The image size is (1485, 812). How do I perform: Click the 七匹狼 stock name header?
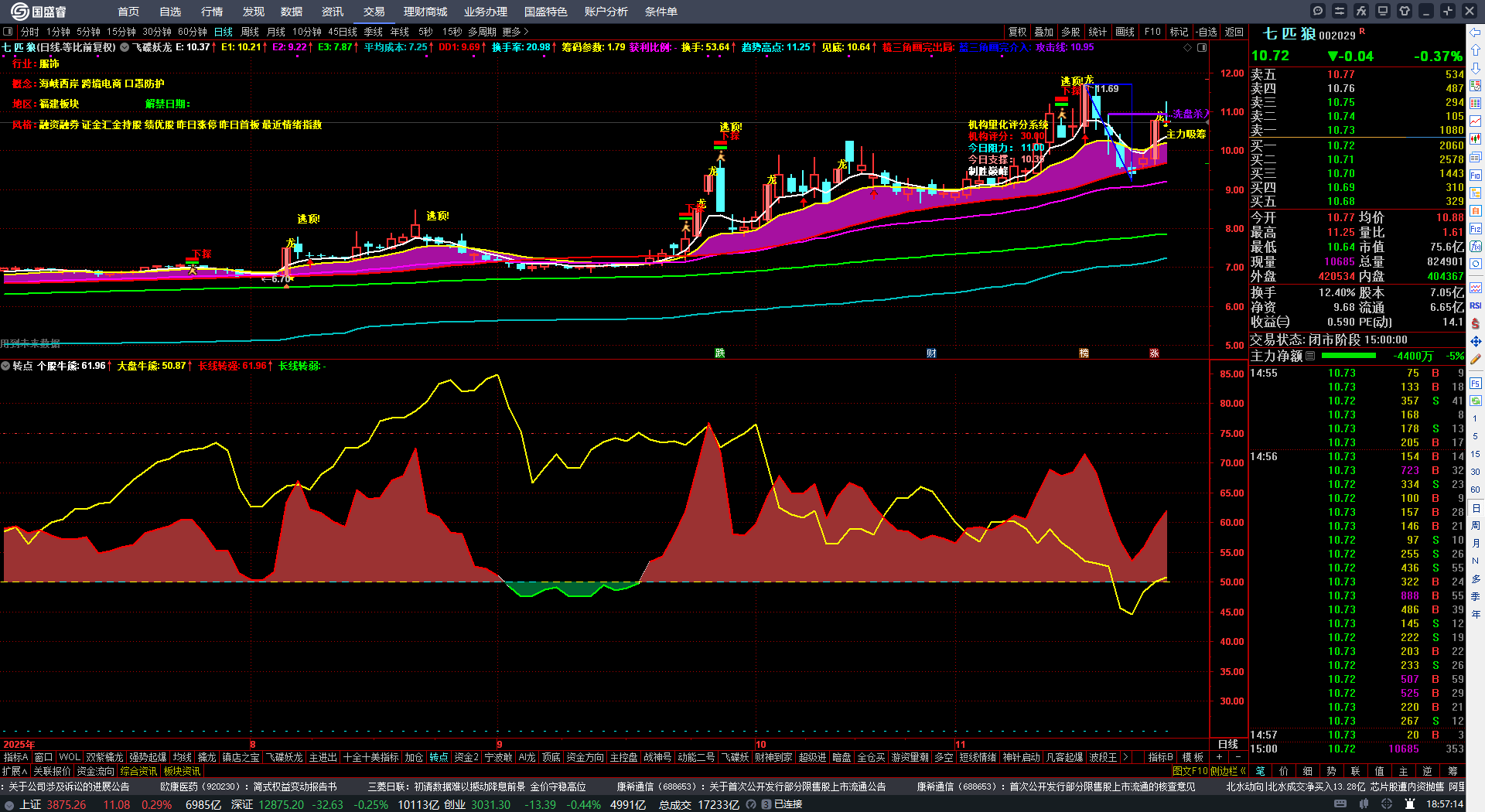1289,34
